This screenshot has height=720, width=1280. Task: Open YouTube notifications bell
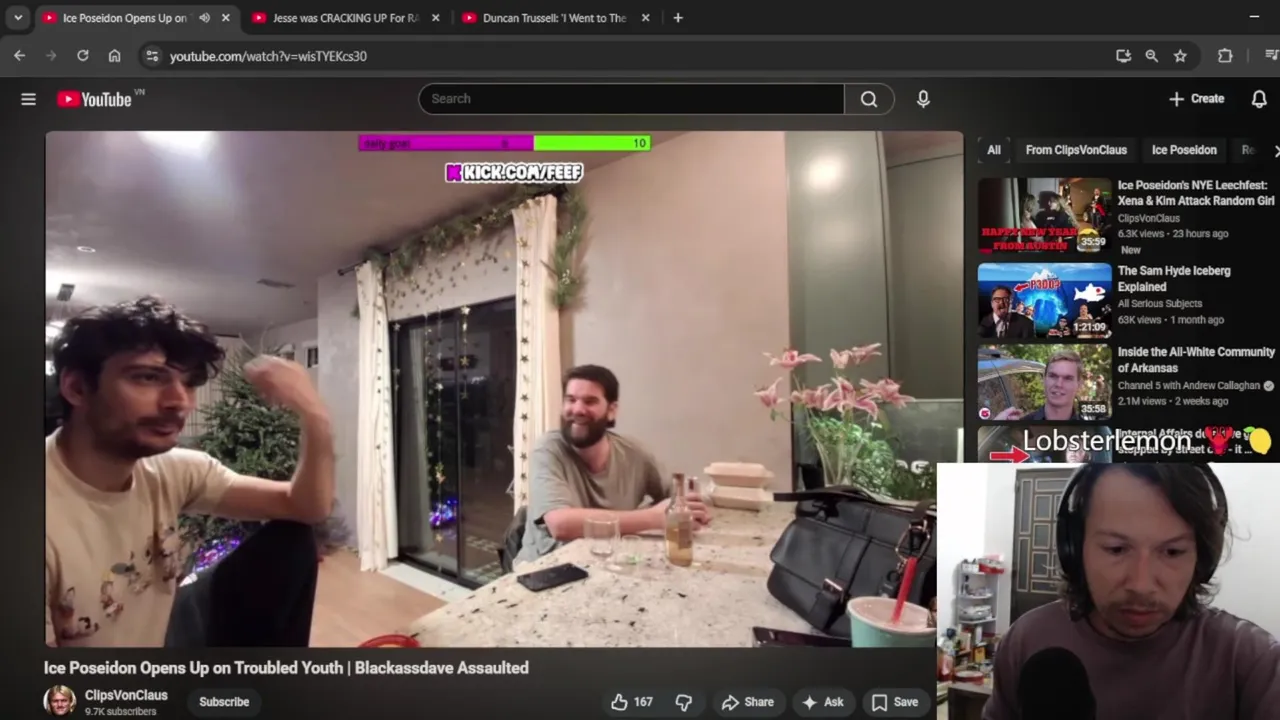[x=1259, y=99]
